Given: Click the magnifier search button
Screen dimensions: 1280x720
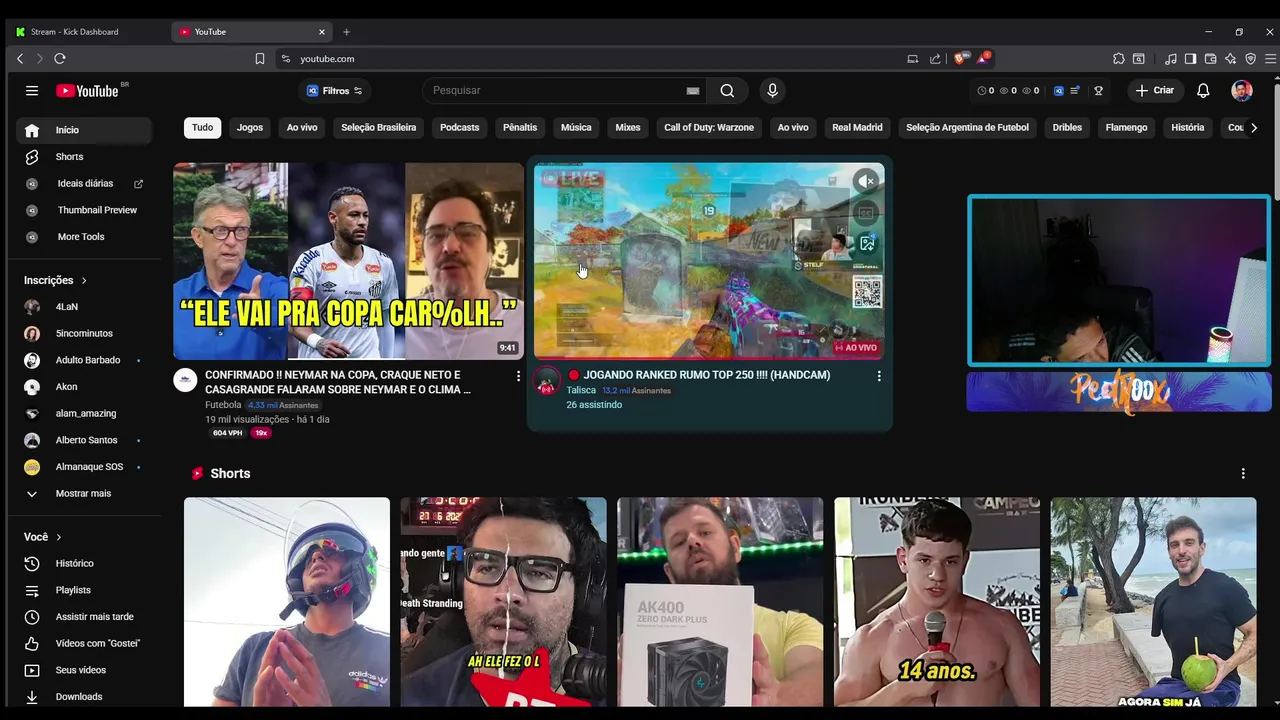Looking at the screenshot, I should point(727,90).
